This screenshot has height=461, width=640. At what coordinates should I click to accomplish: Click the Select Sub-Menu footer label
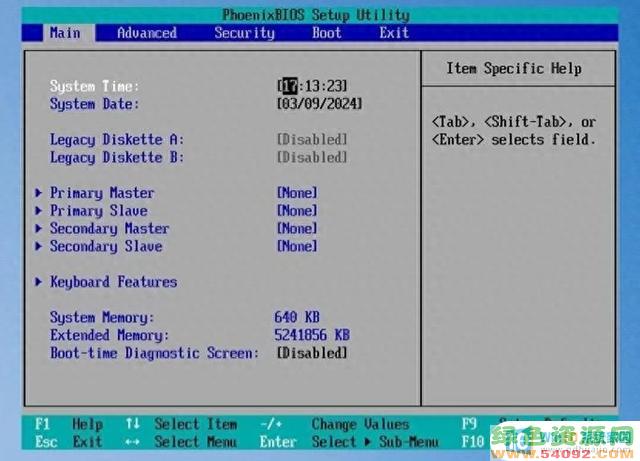[375, 442]
